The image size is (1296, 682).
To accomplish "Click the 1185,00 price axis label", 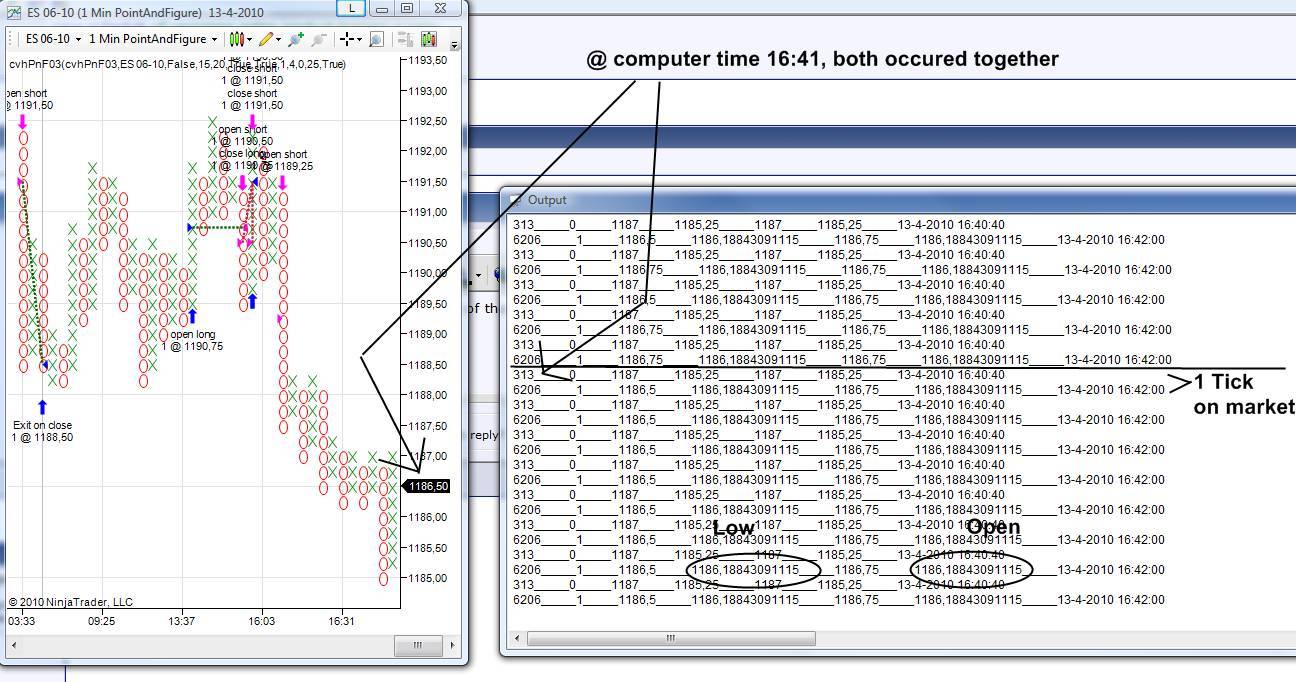I will tap(428, 578).
